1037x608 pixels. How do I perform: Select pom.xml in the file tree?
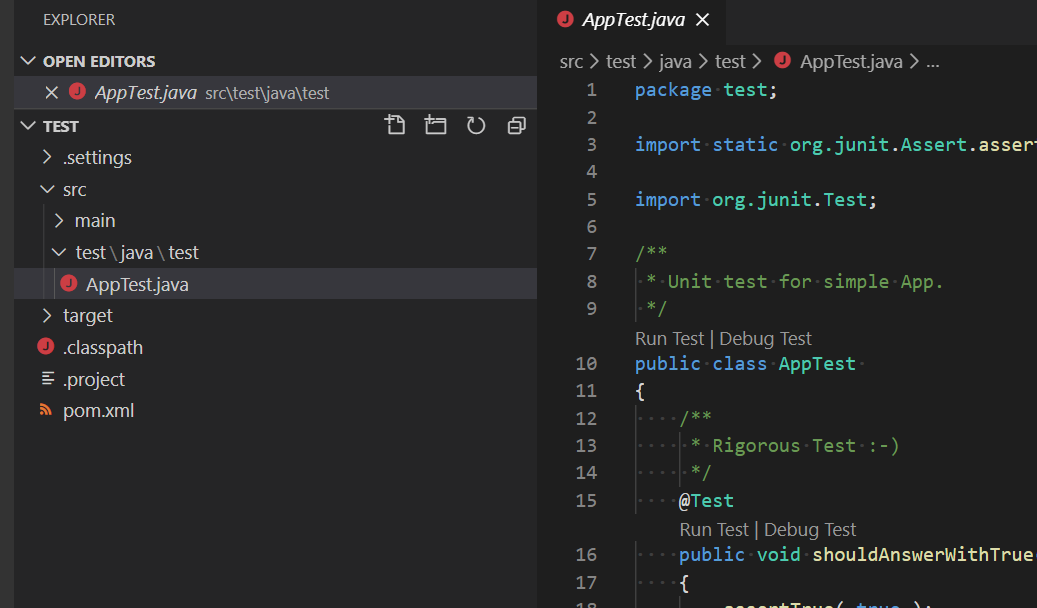[x=100, y=410]
